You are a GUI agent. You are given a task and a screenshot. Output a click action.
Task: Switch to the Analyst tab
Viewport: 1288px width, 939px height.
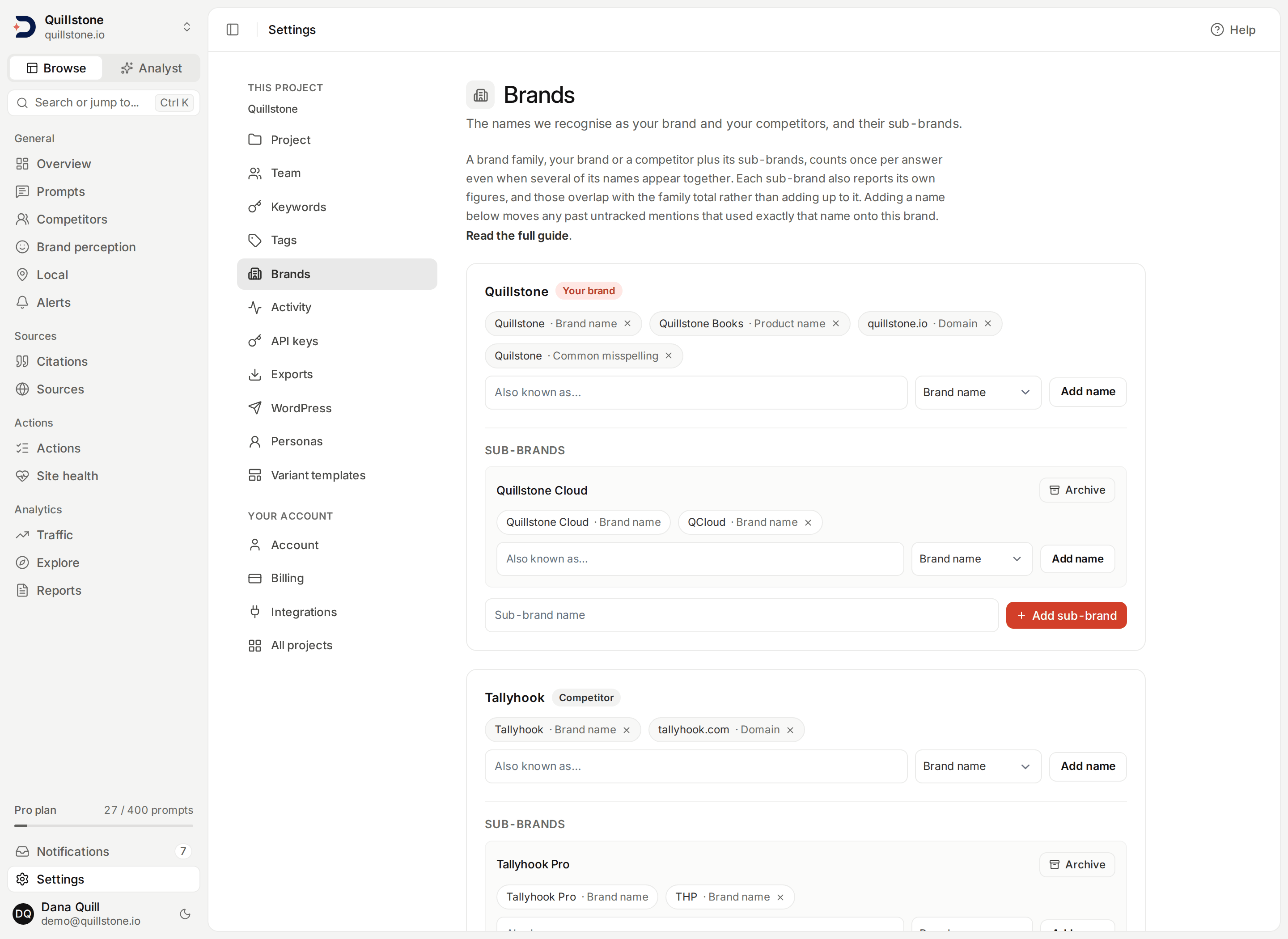click(152, 68)
